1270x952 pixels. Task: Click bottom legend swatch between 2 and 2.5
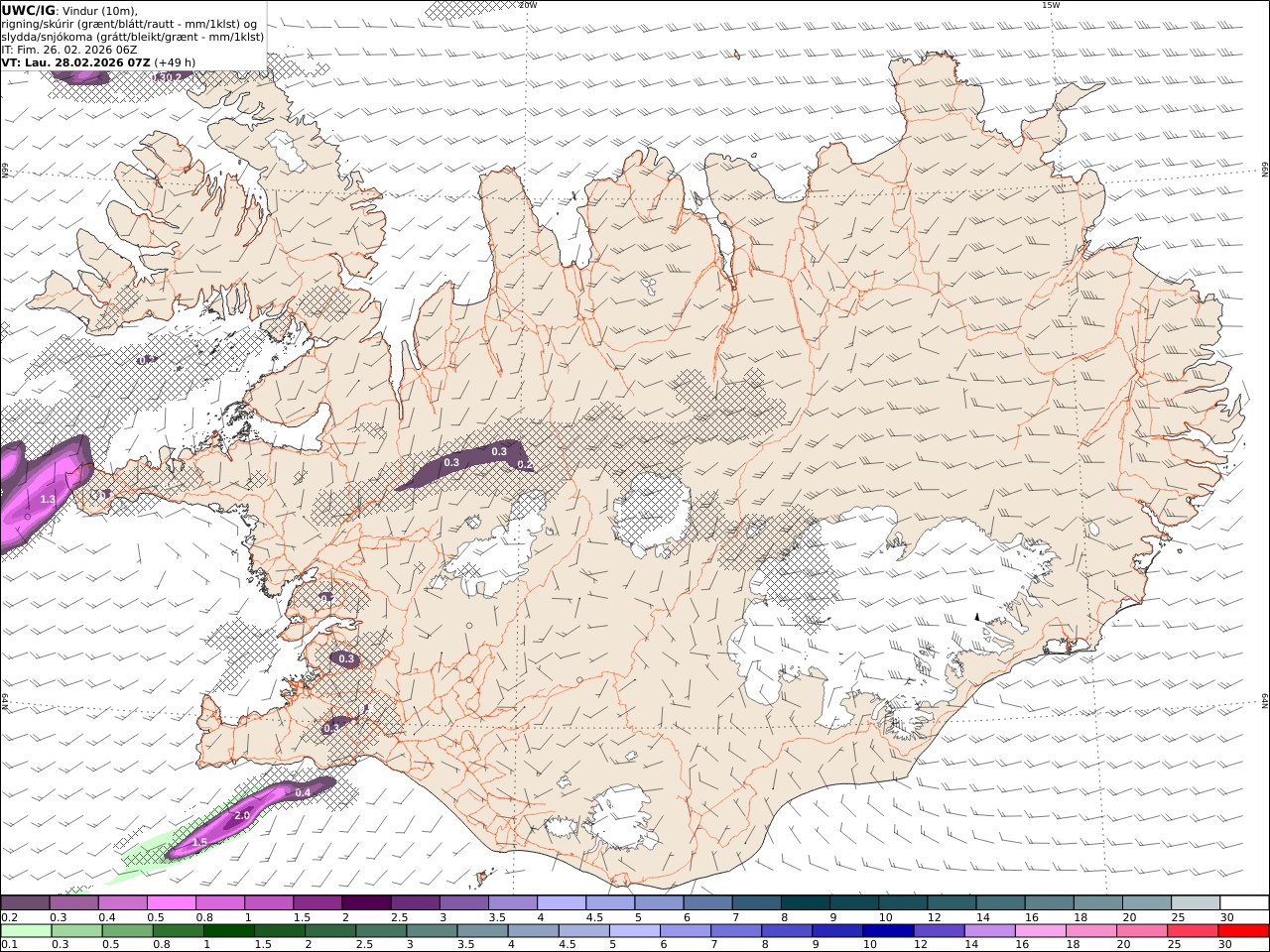click(330, 930)
